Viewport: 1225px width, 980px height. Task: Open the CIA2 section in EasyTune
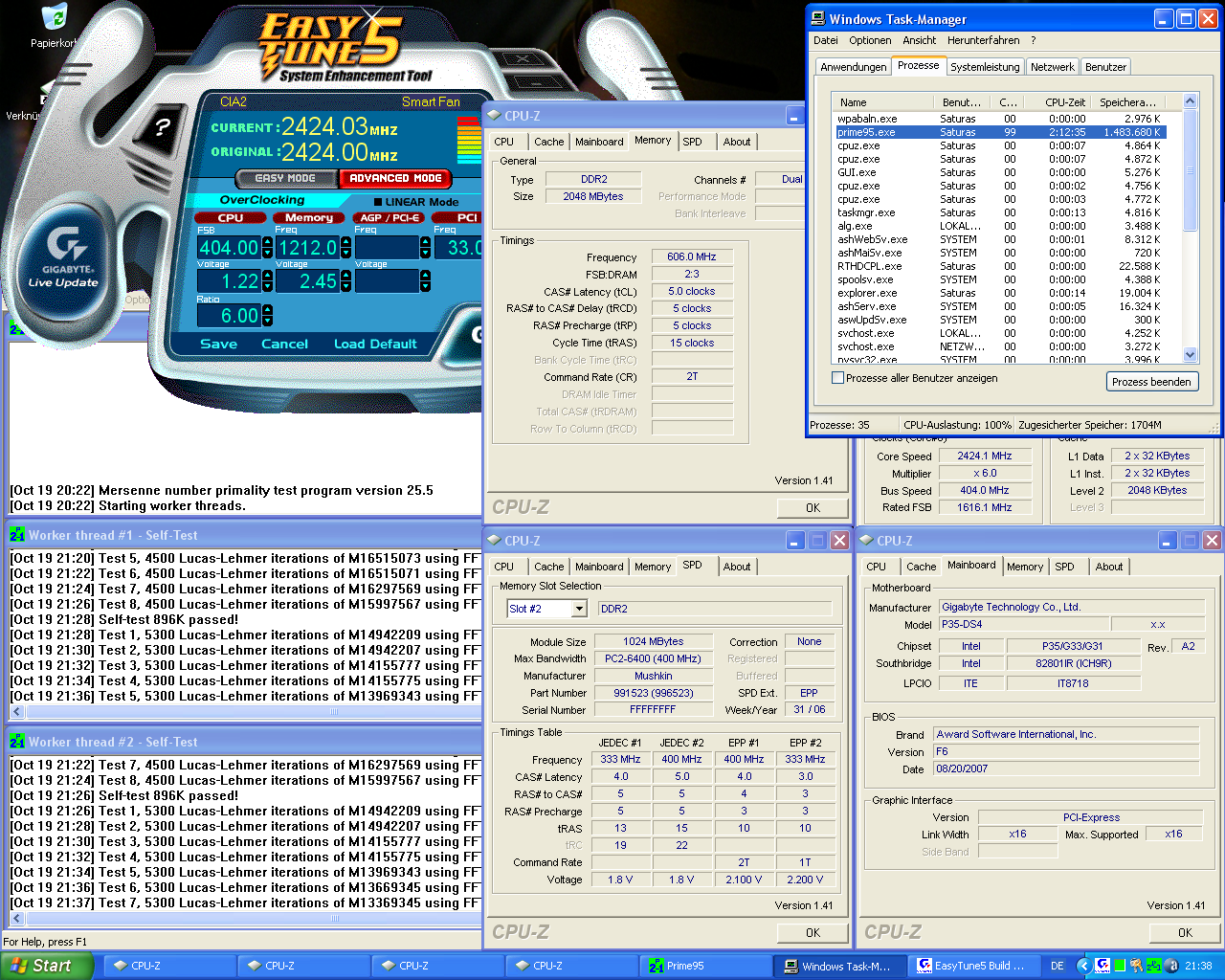pos(234,101)
